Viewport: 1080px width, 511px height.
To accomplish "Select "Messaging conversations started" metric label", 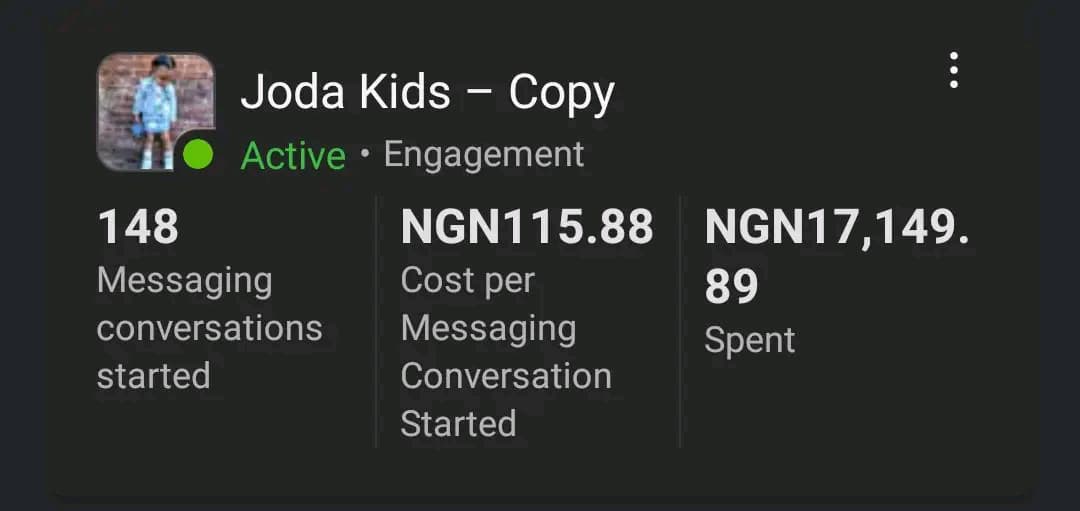I will [x=209, y=328].
